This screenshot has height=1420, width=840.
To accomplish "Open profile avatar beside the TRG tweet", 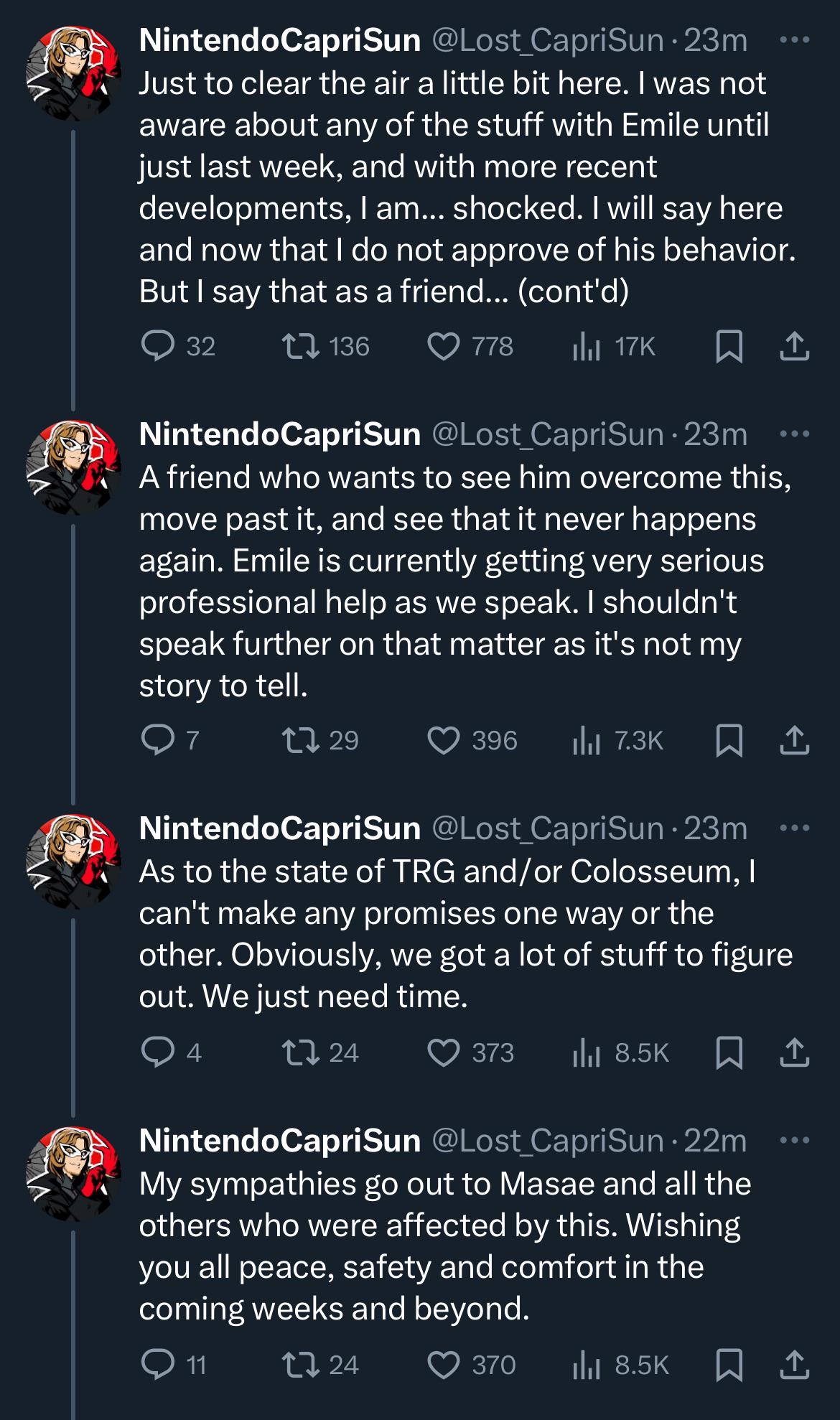I will point(73,860).
